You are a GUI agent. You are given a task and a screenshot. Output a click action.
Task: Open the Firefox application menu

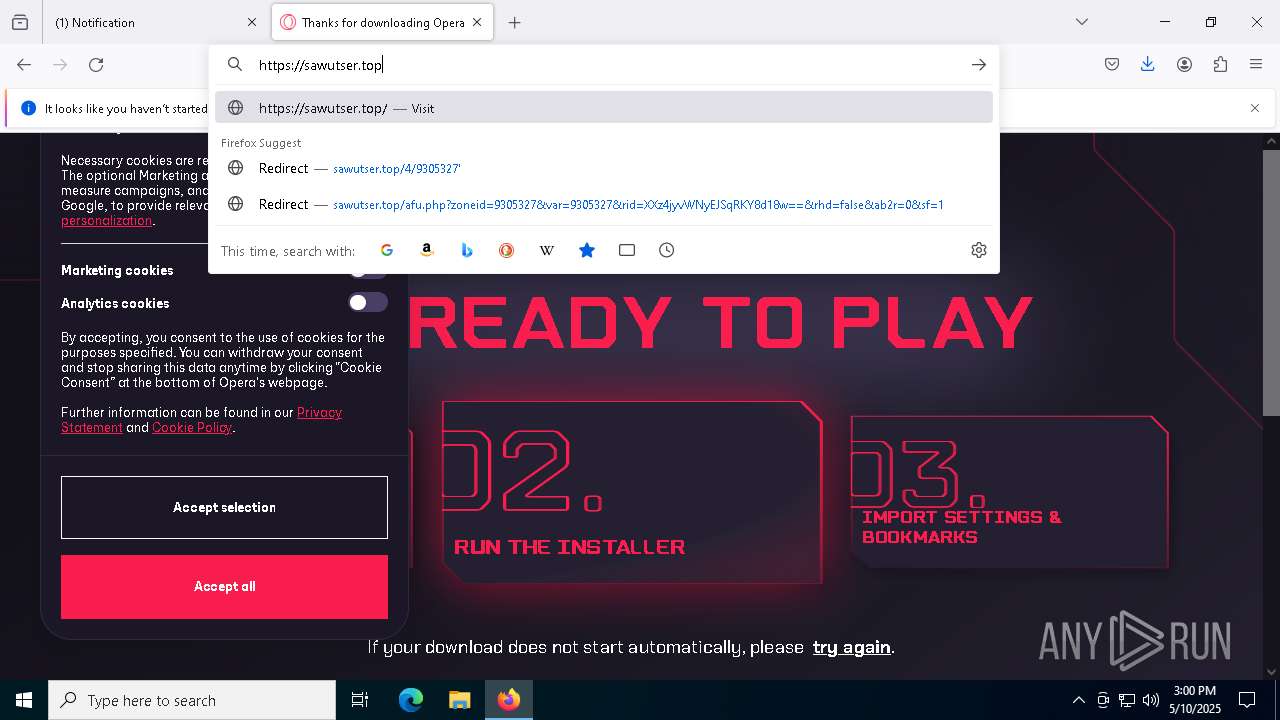pos(1256,65)
